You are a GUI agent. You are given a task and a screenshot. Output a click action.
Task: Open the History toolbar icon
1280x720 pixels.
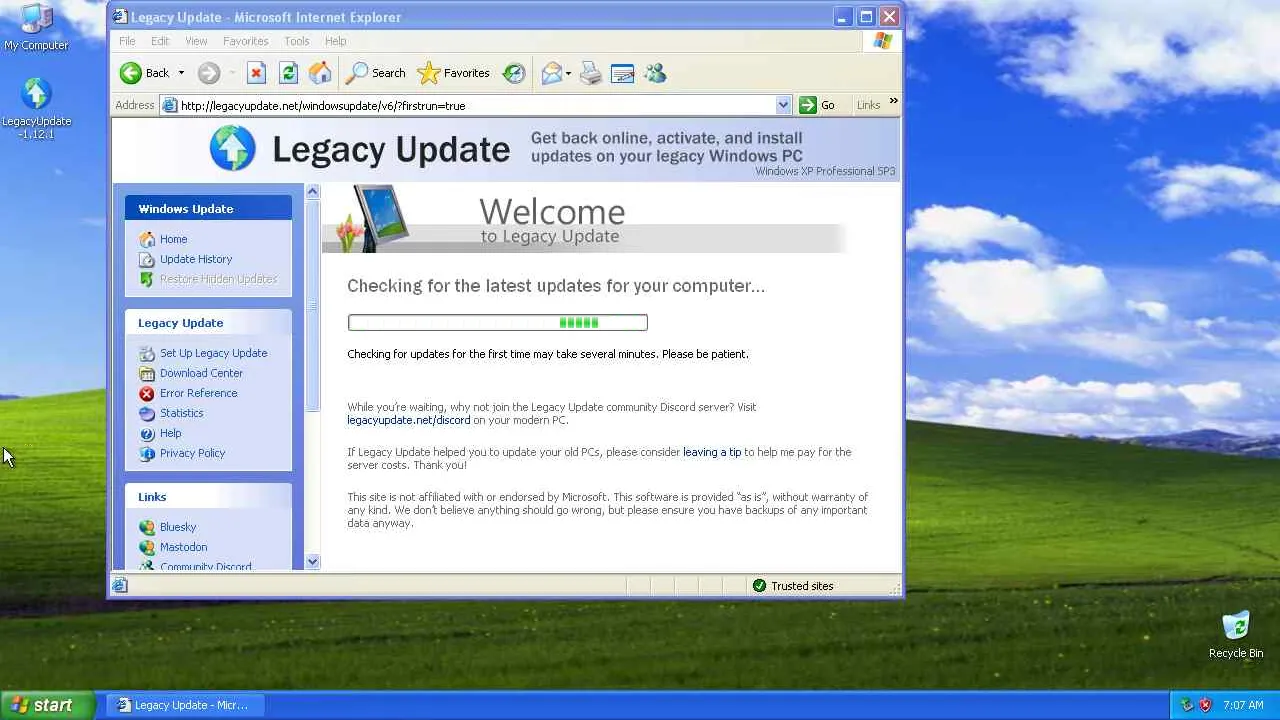pos(514,73)
